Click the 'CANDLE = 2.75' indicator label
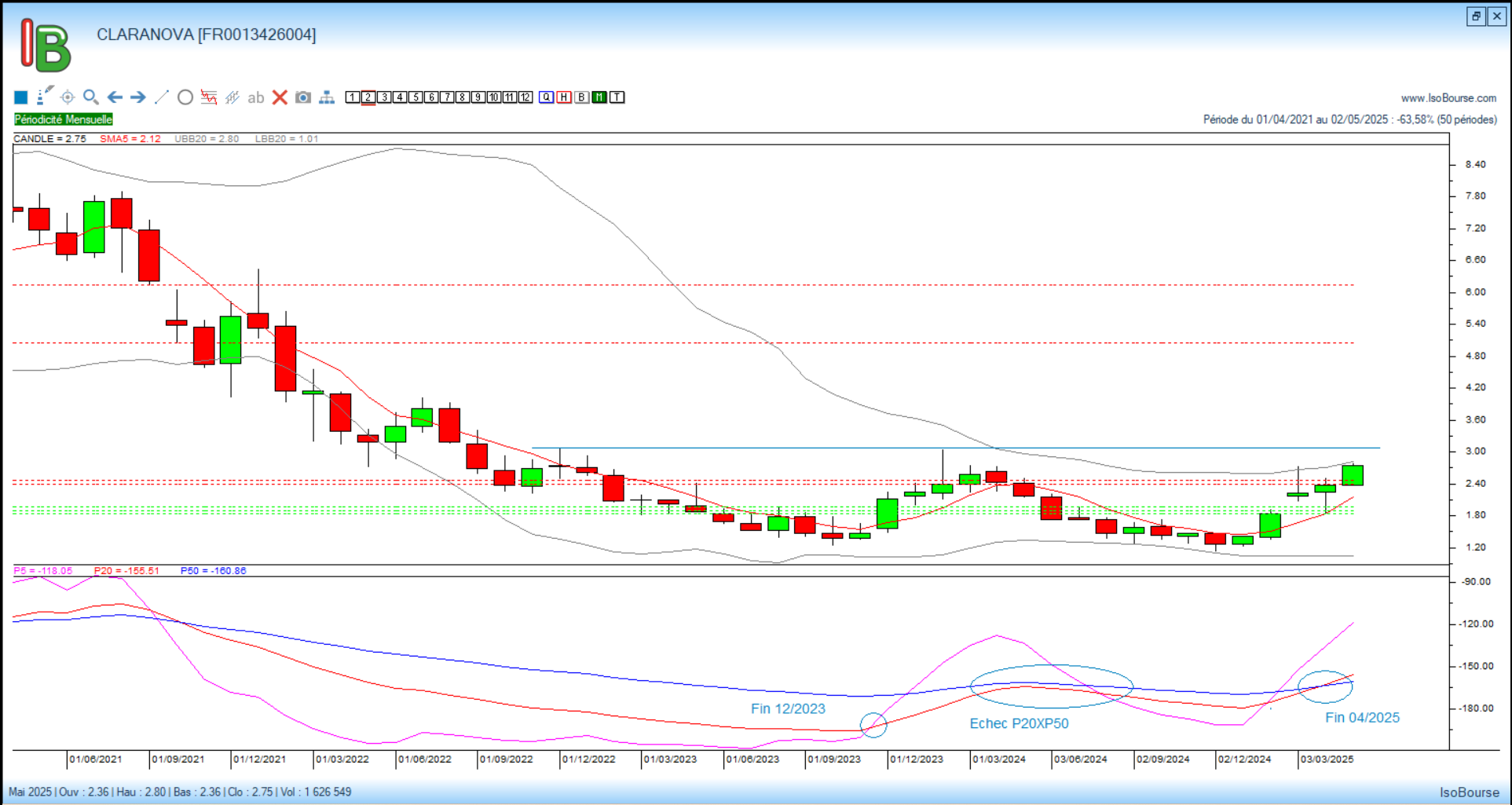 49,139
